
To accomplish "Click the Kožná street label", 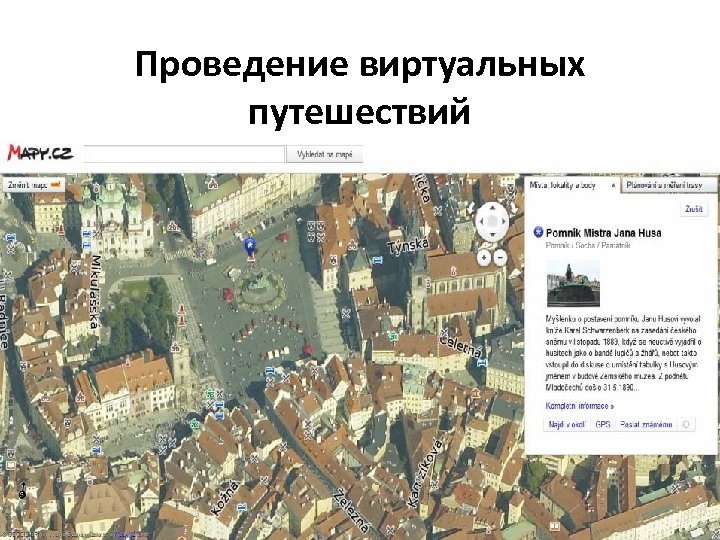I will click(x=225, y=498).
